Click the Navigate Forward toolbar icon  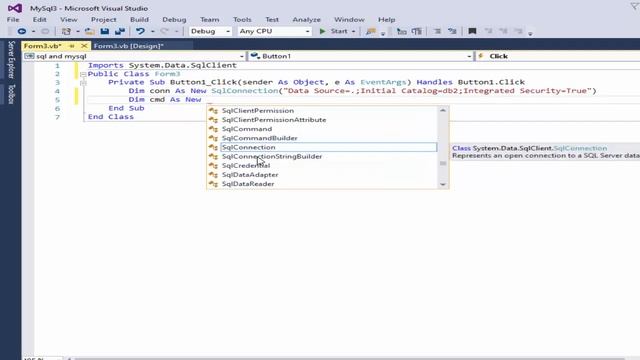[45, 31]
